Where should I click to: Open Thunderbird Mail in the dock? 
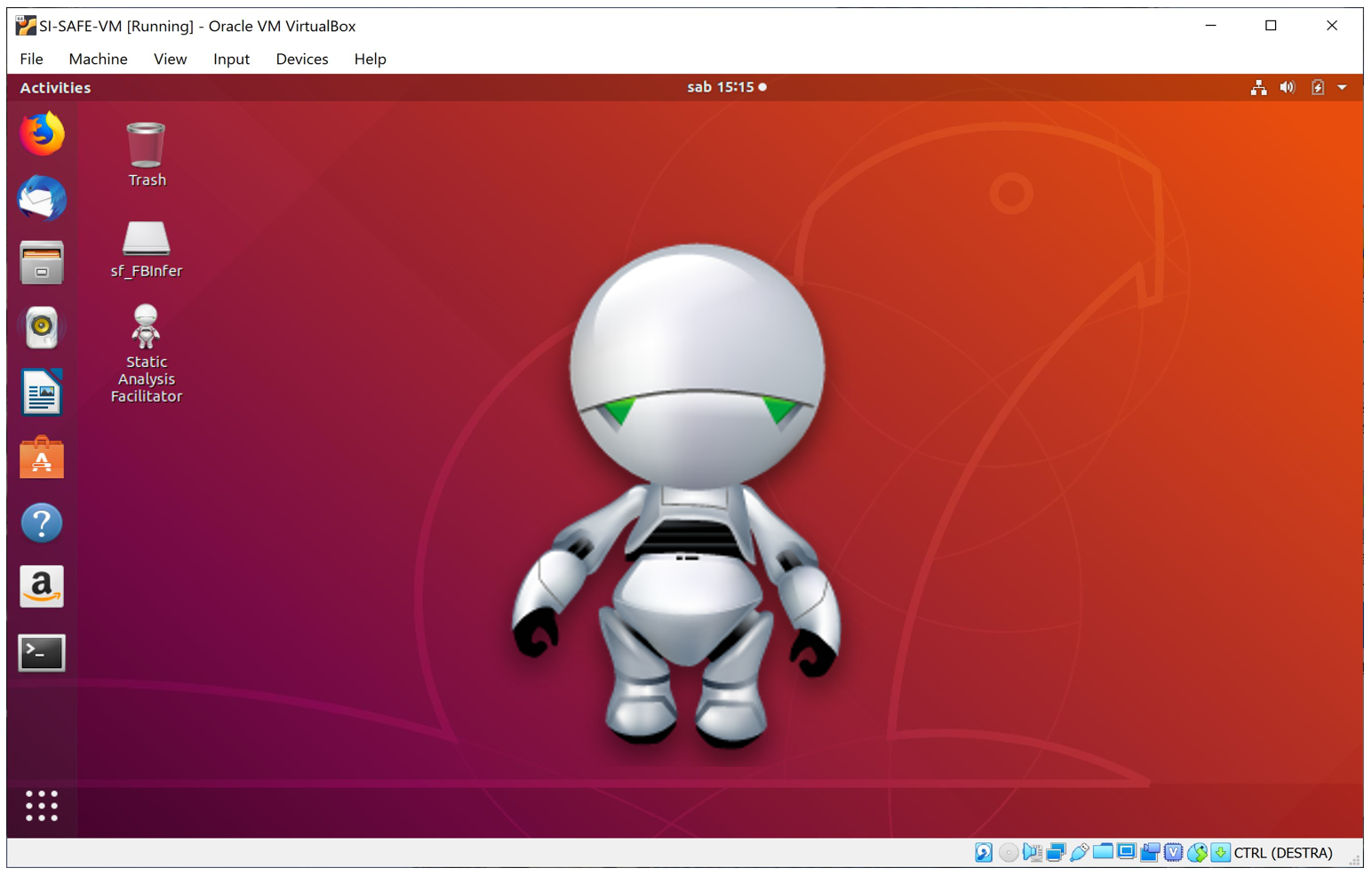tap(42, 198)
